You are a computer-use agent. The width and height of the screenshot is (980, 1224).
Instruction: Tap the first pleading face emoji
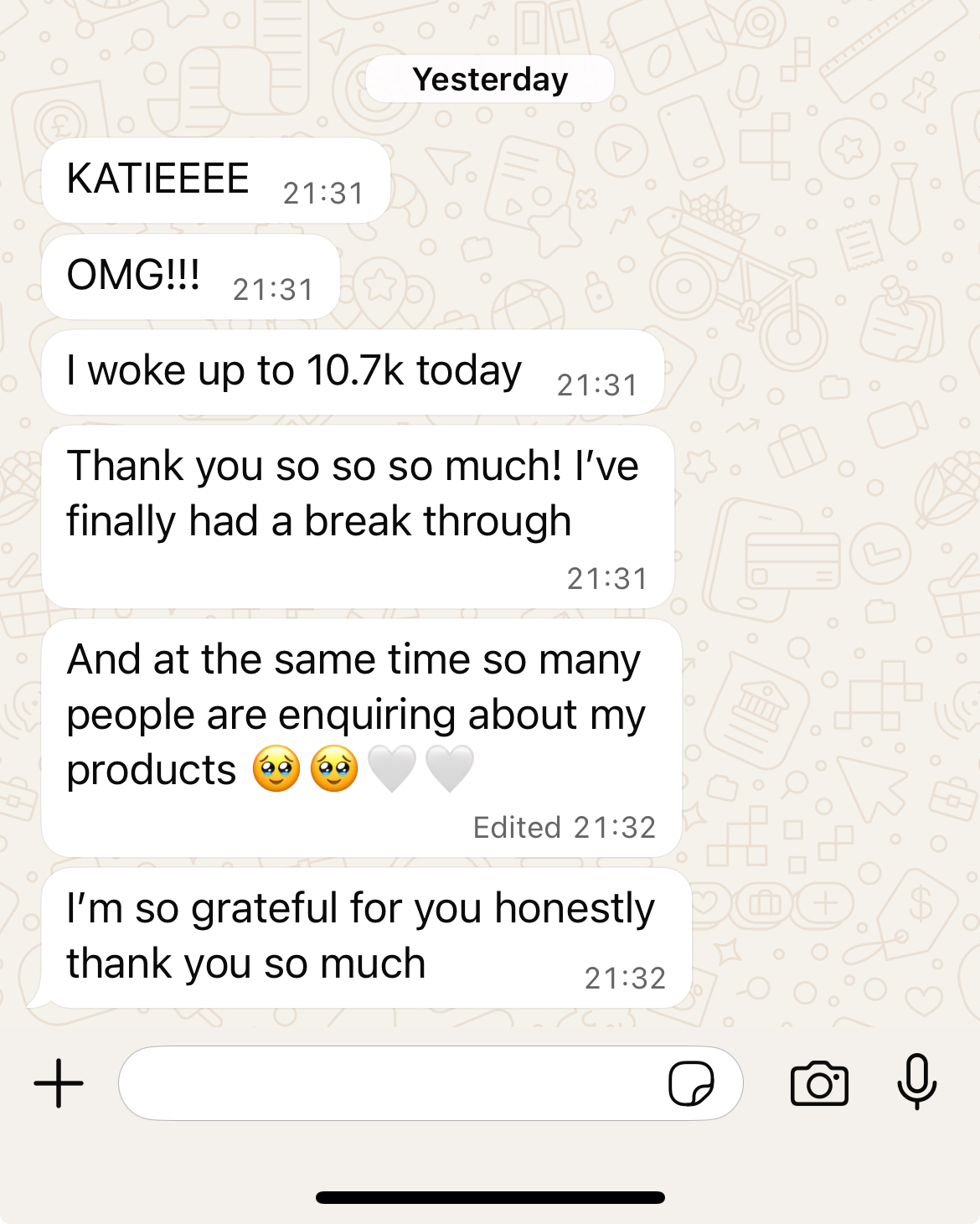click(x=276, y=768)
